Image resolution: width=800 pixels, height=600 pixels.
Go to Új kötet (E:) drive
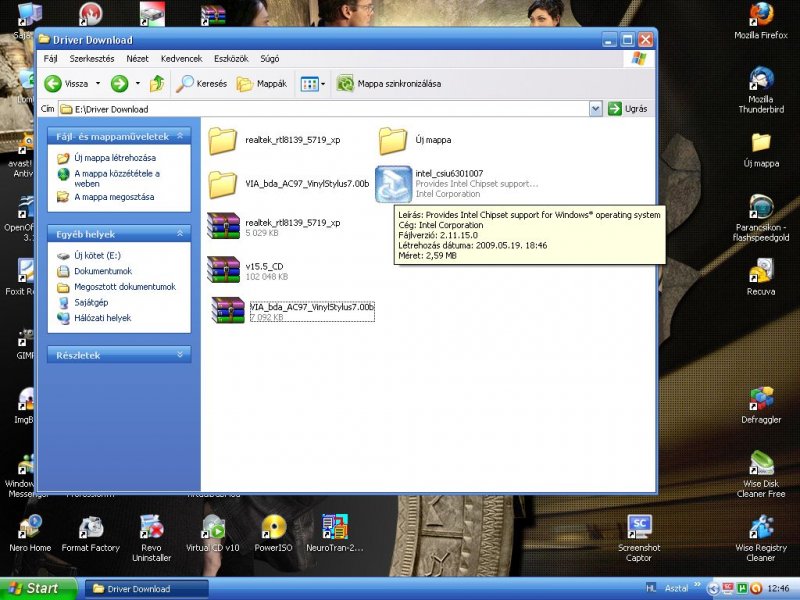coord(97,256)
